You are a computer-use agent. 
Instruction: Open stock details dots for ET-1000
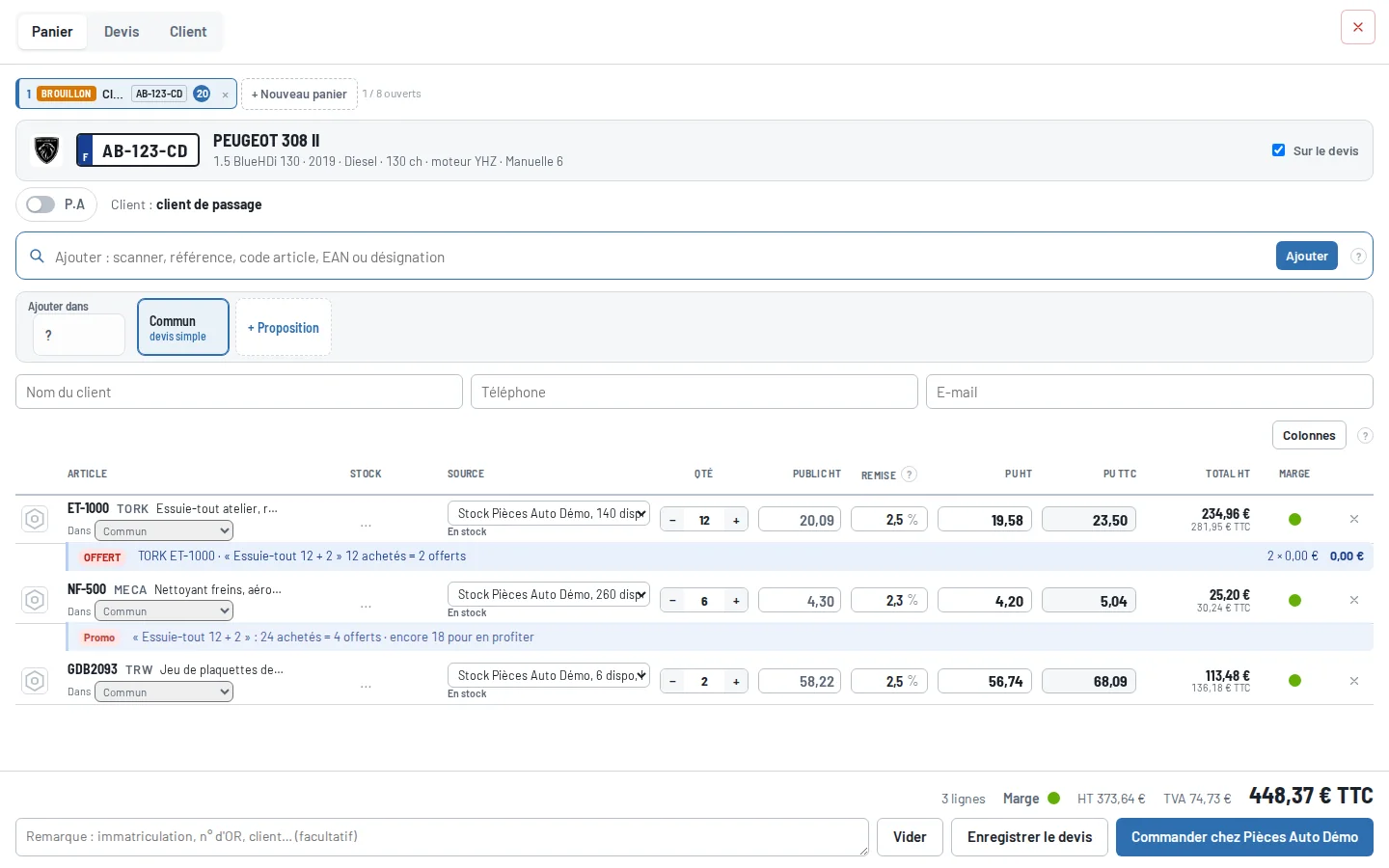366,526
